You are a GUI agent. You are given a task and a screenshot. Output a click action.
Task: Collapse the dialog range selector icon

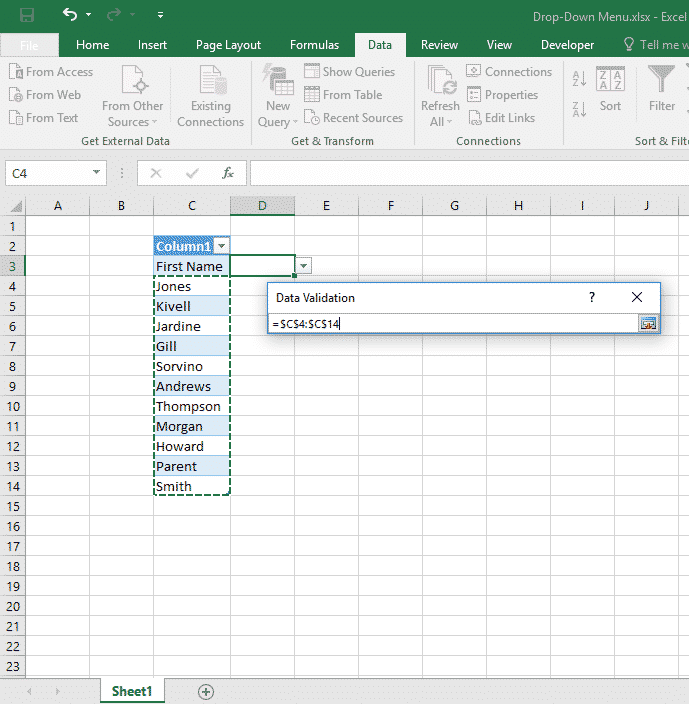click(648, 323)
